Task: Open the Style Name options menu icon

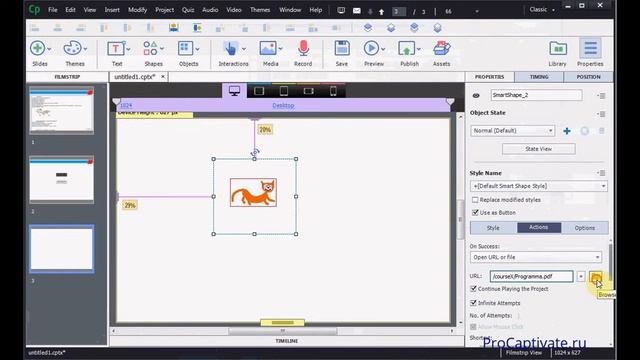Action: (602, 173)
